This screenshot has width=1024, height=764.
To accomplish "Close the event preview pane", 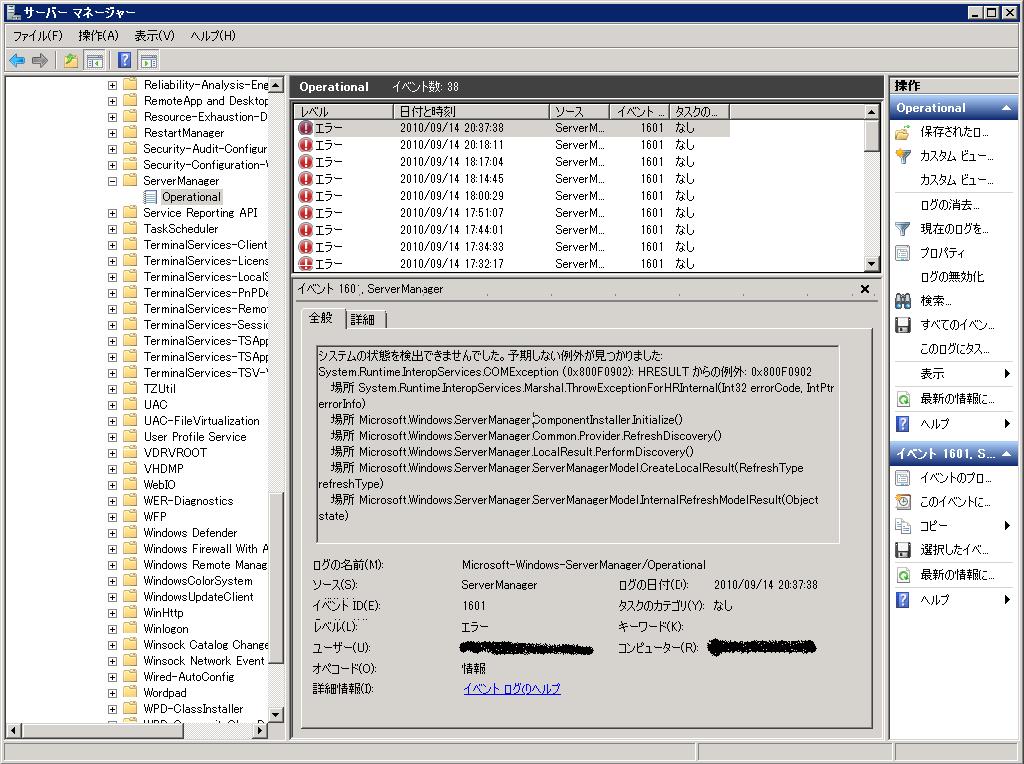I will (865, 289).
